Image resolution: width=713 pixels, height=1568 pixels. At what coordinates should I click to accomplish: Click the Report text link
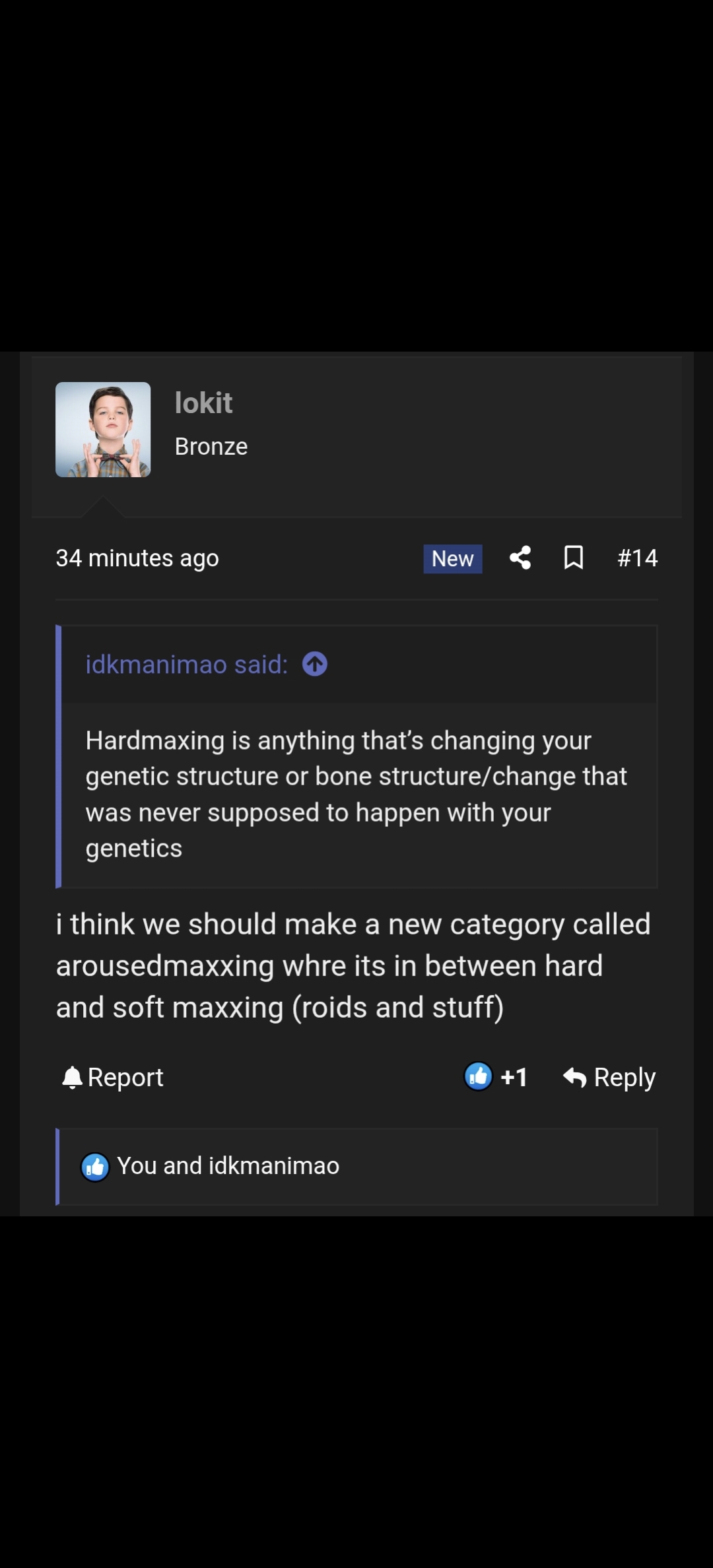point(125,1078)
